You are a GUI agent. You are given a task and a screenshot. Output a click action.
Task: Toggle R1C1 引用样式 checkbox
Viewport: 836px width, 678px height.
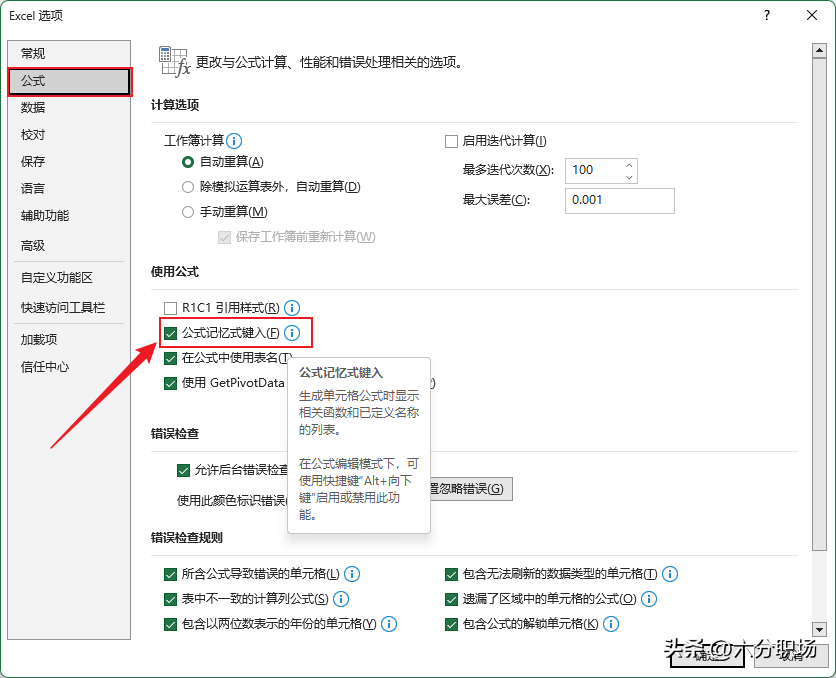point(170,308)
